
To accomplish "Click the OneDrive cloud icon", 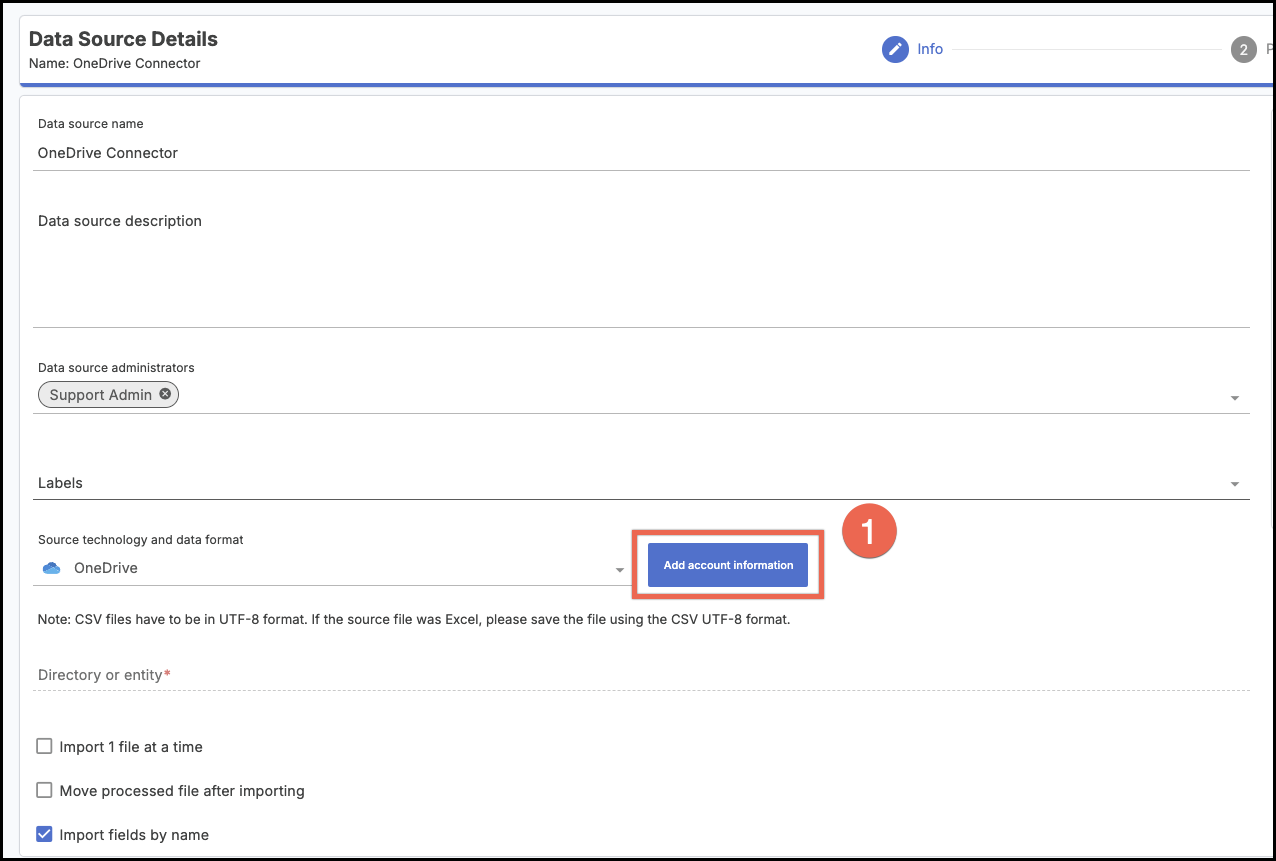I will (52, 568).
